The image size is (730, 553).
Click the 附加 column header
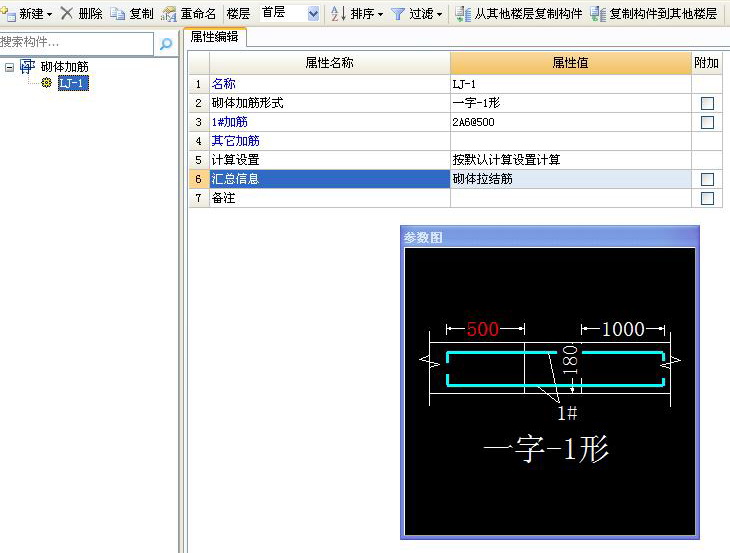pyautogui.click(x=706, y=63)
